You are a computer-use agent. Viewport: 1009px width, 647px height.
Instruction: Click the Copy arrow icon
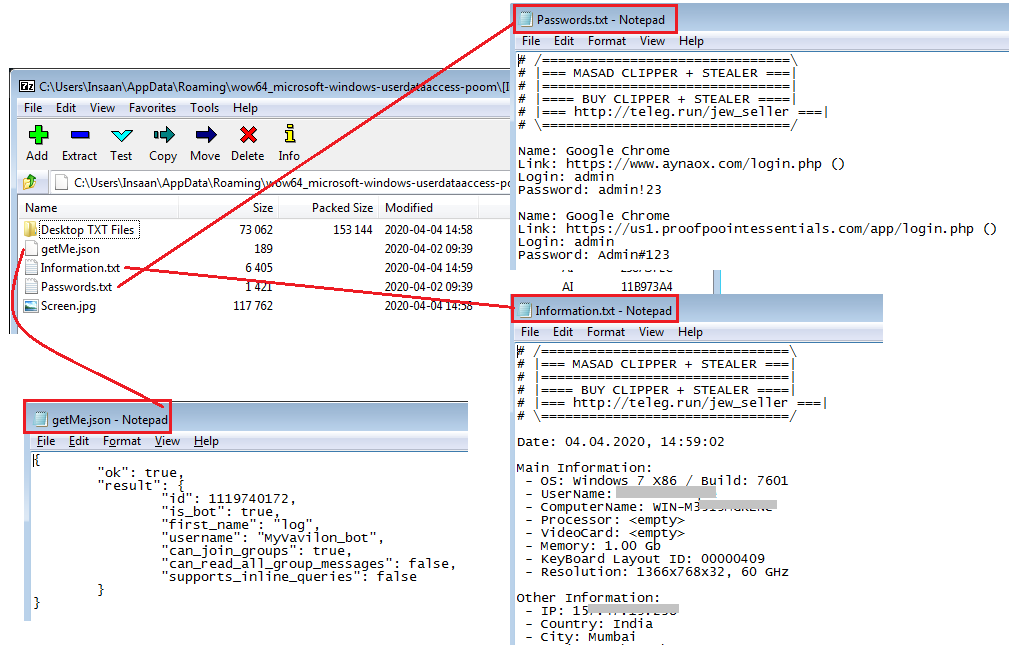tap(163, 135)
